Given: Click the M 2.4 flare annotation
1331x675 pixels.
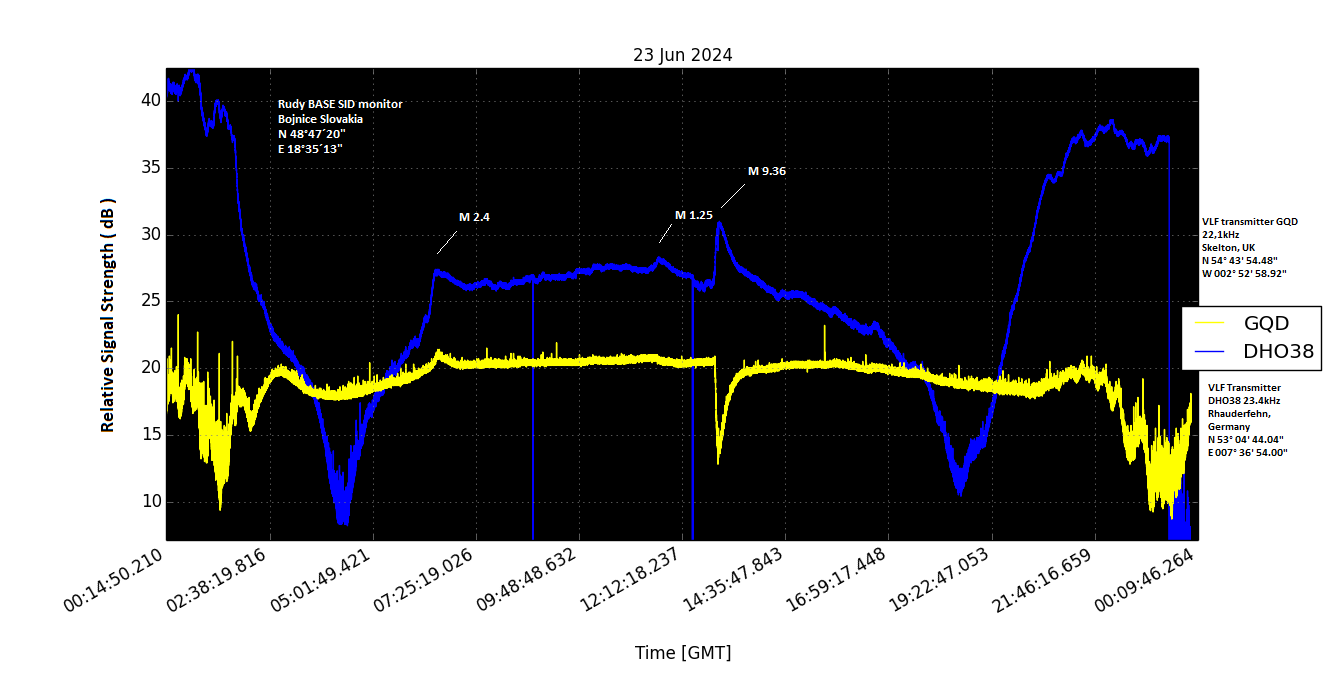Looking at the screenshot, I should pos(474,217).
